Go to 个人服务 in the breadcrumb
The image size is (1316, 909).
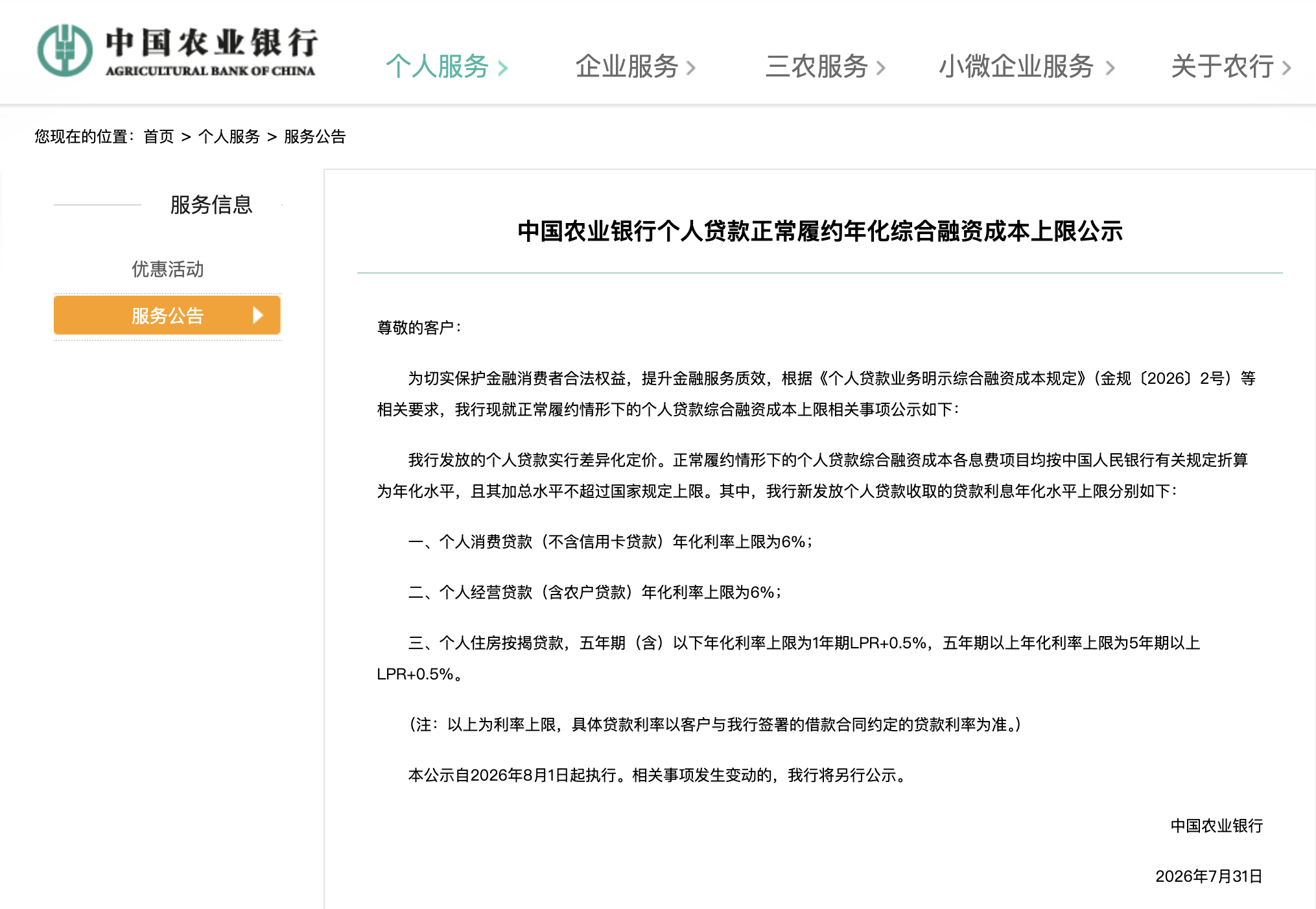tap(229, 136)
